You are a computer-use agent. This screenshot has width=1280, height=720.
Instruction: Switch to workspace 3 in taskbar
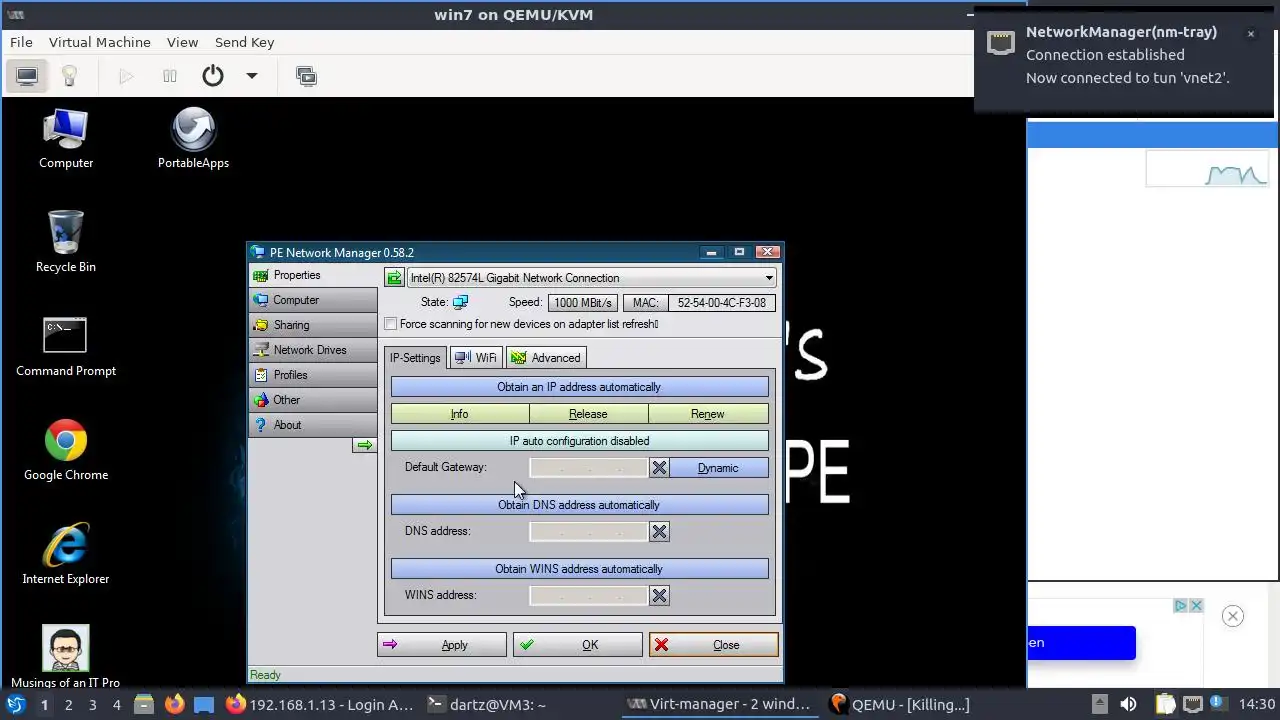pyautogui.click(x=92, y=705)
